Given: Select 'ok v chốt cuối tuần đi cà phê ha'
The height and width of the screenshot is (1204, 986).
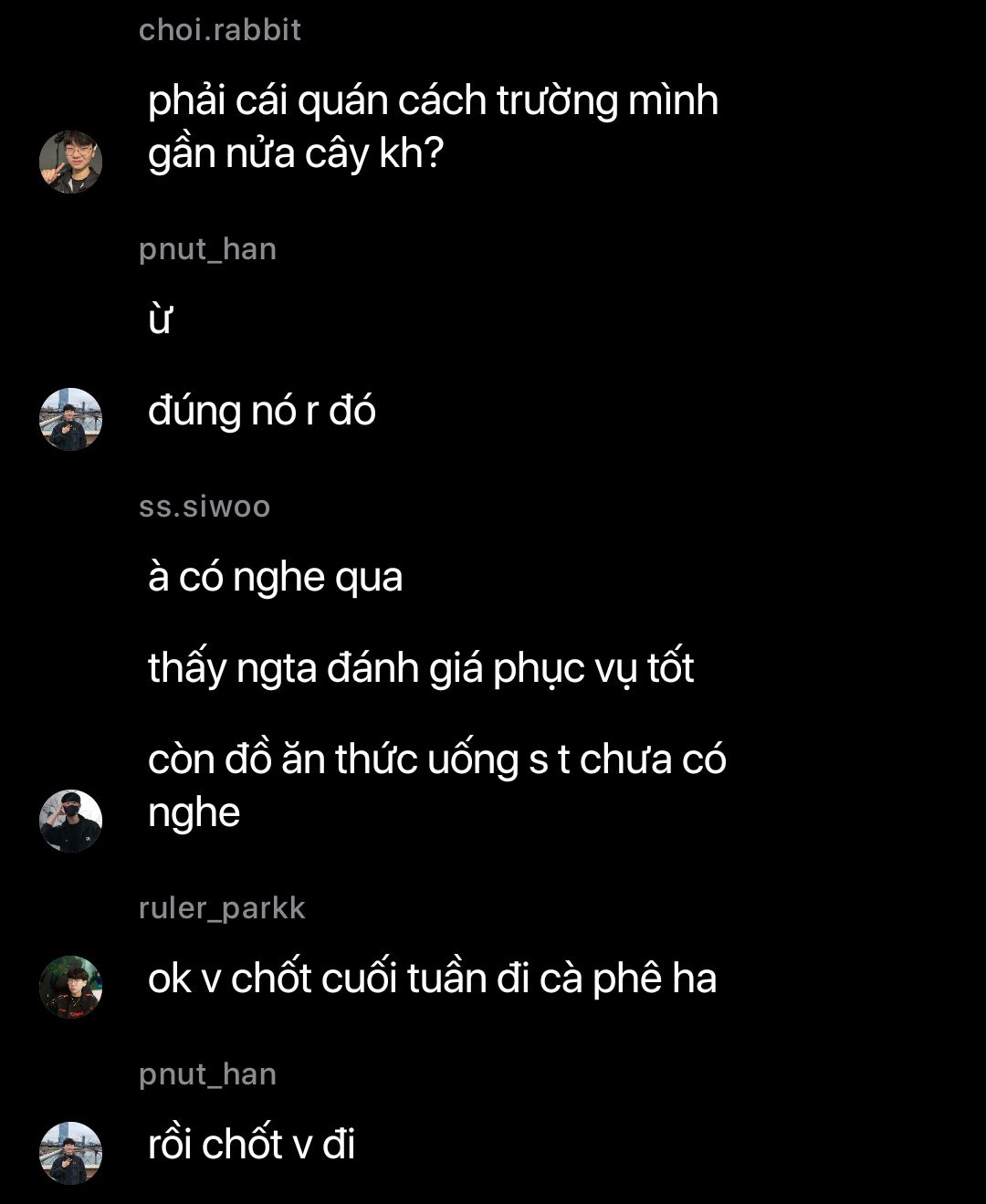Looking at the screenshot, I should [x=432, y=979].
